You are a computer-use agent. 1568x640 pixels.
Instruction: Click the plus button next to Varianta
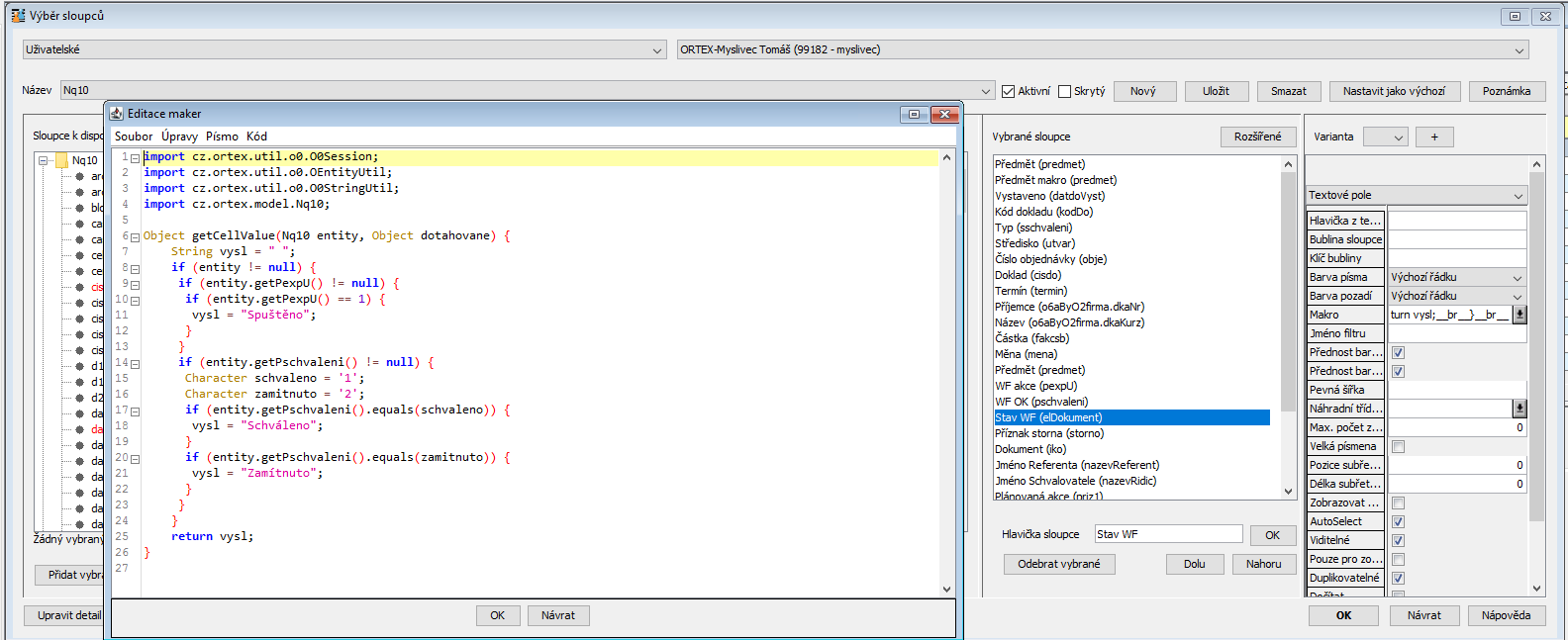pos(1433,137)
